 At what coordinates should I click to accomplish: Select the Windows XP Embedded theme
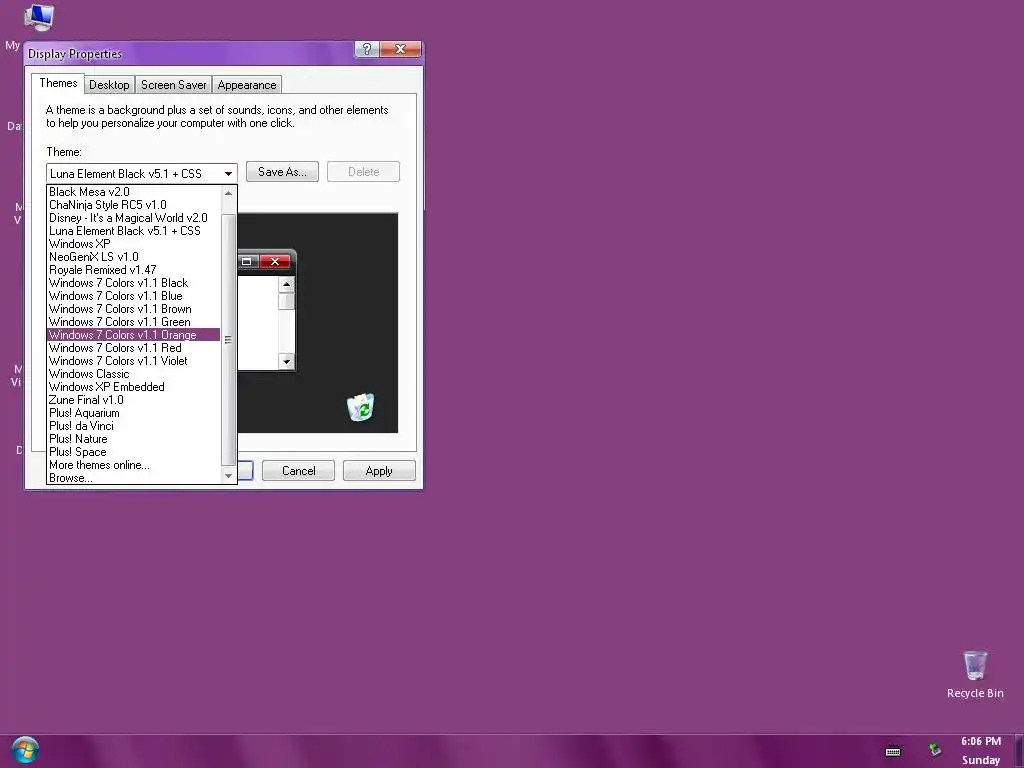tap(134, 387)
